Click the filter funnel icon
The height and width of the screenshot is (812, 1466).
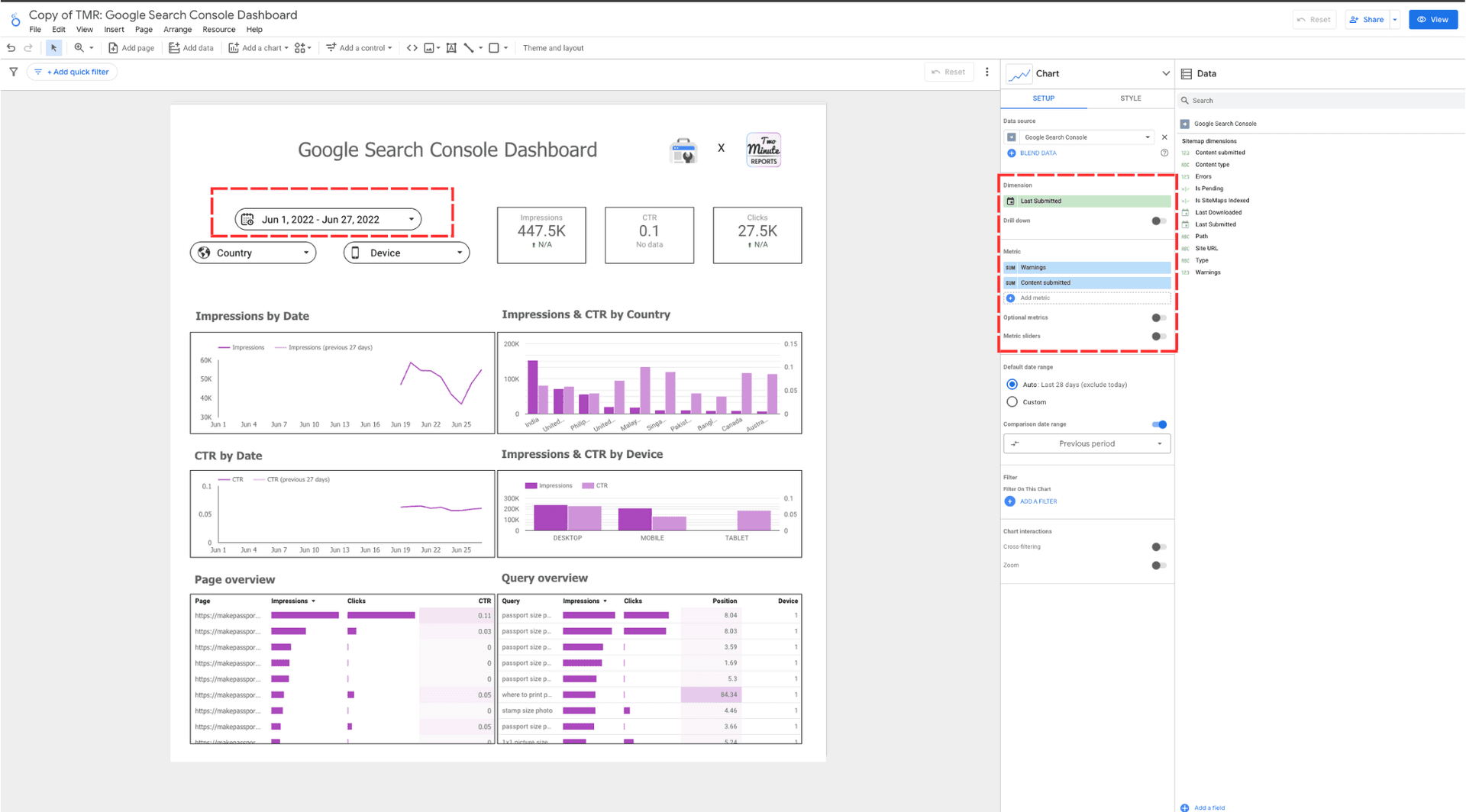(13, 72)
